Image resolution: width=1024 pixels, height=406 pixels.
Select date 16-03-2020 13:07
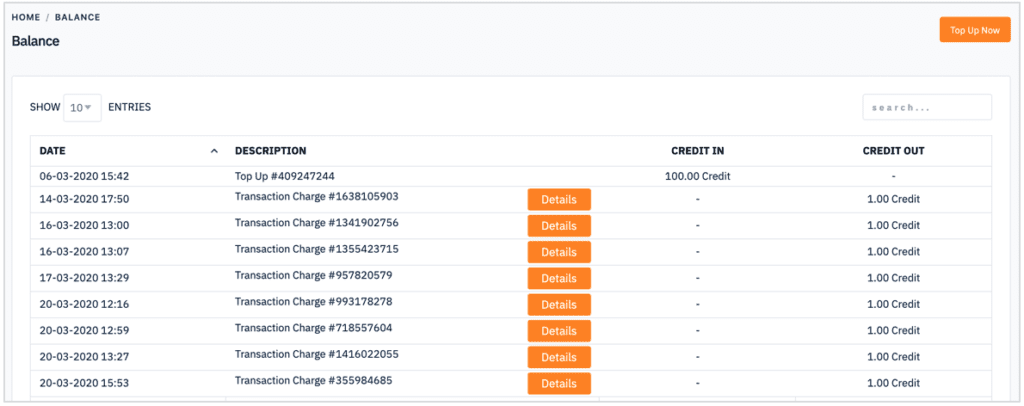coord(84,251)
